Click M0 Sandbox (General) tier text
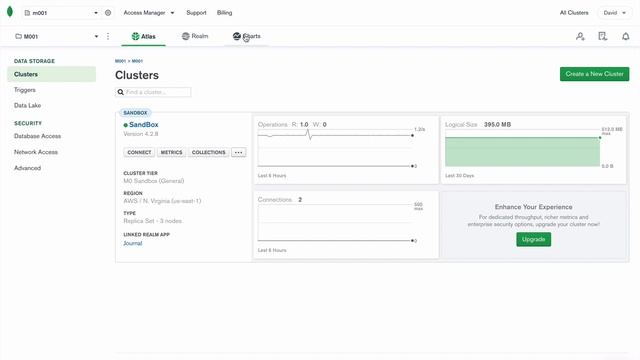This screenshot has width=640, height=360. 153,181
